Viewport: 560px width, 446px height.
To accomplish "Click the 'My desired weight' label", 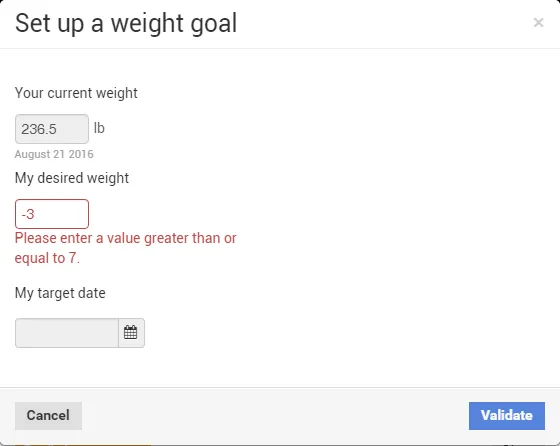I will tap(71, 178).
